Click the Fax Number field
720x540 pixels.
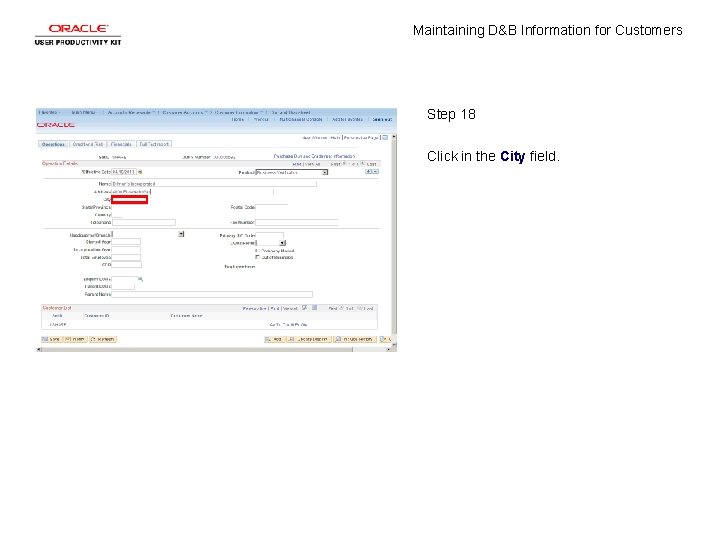tap(297, 222)
